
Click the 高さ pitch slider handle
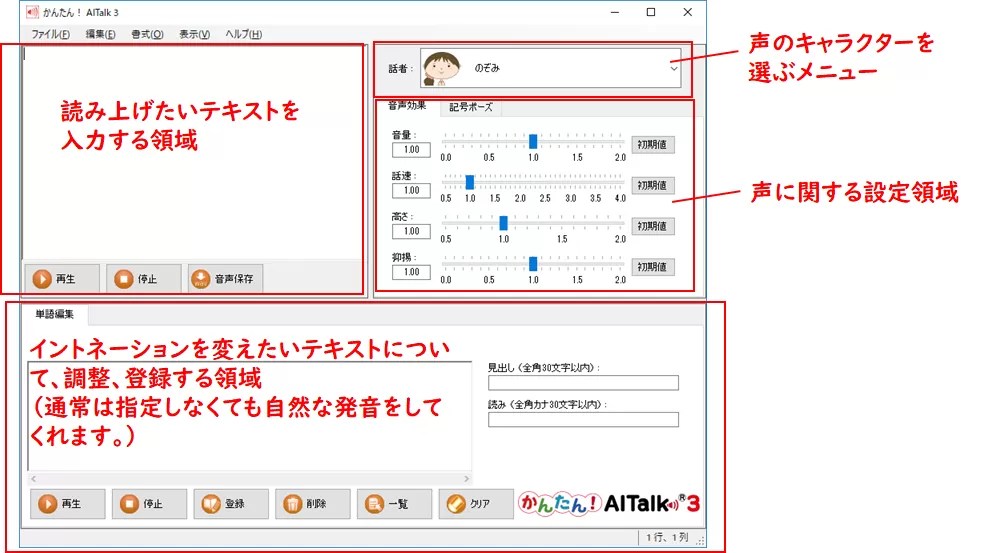(x=503, y=223)
